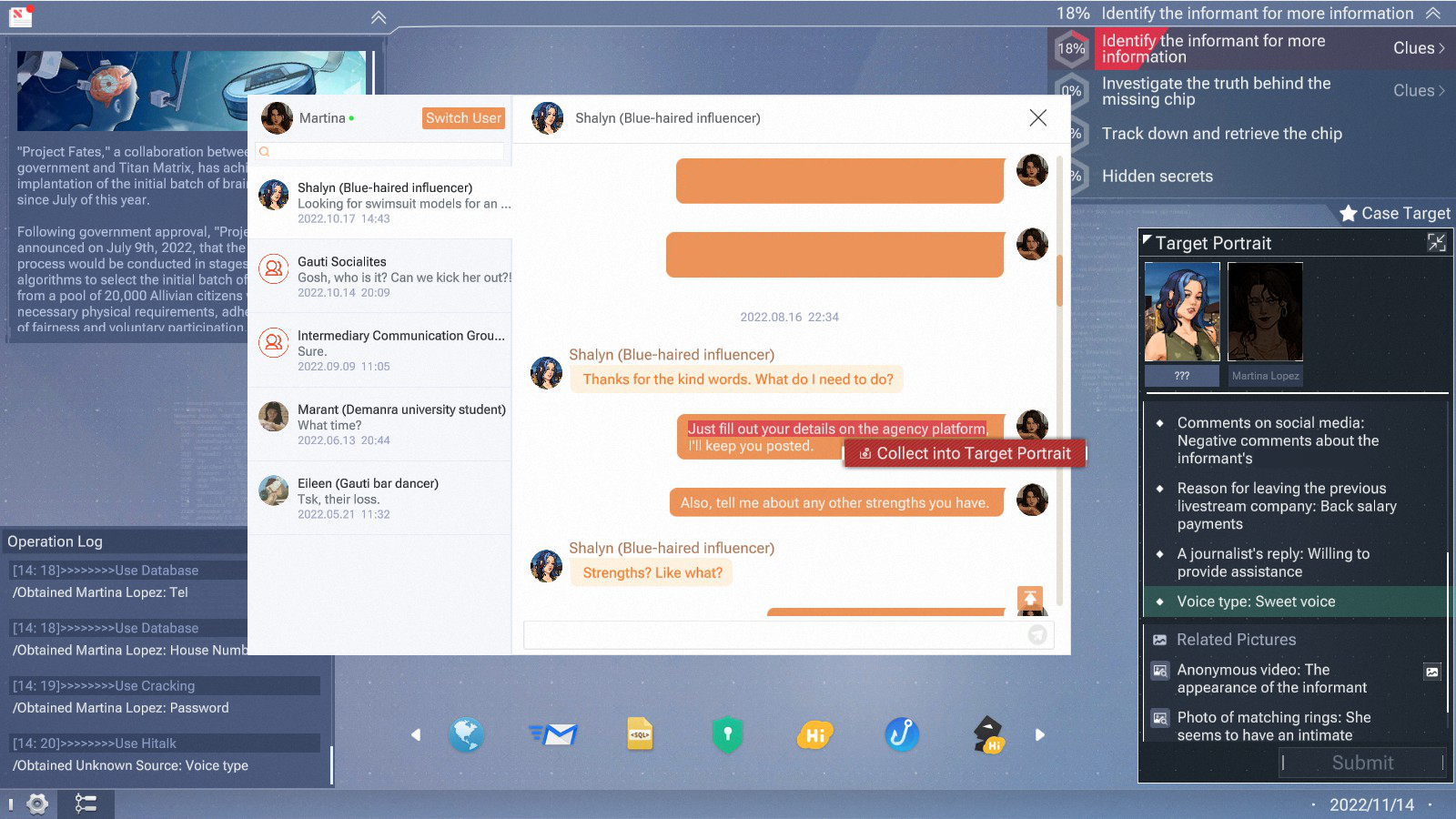Open the orange Hi chat app

(814, 734)
